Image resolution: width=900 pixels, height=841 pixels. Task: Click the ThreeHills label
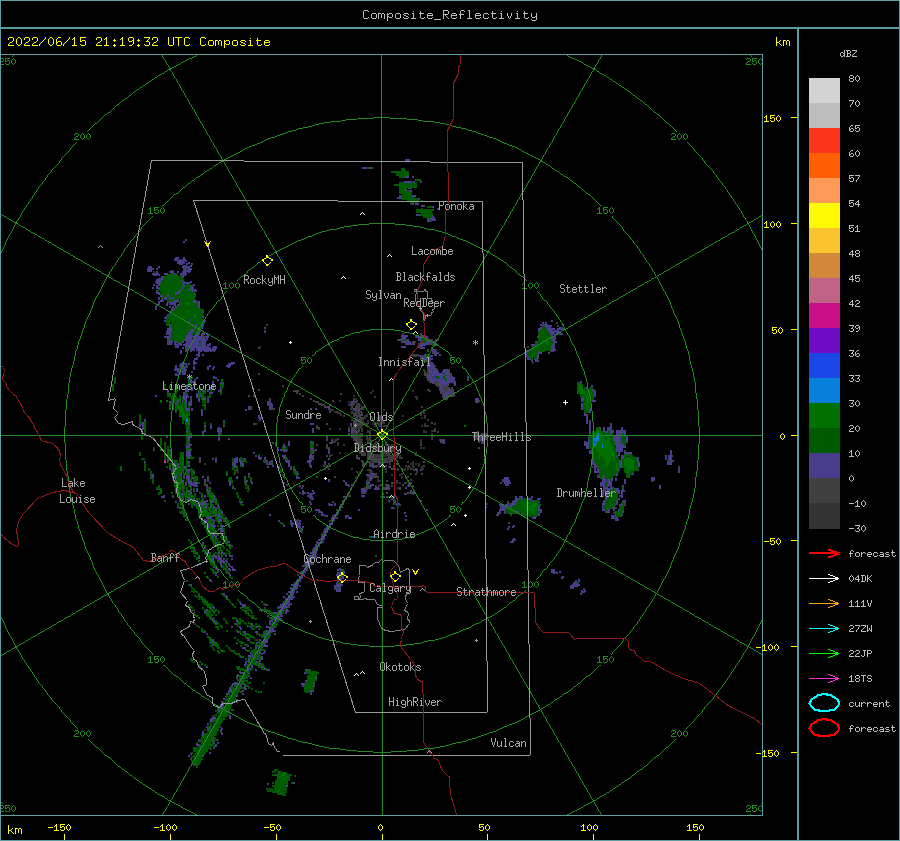pyautogui.click(x=501, y=437)
